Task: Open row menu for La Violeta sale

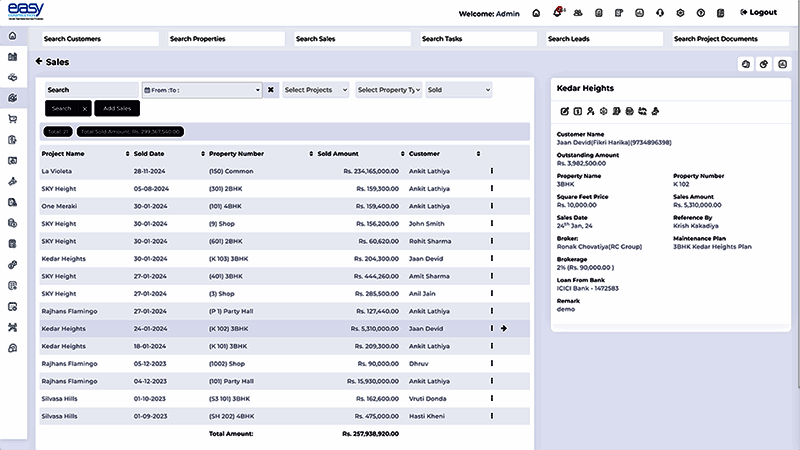Action: [x=492, y=171]
